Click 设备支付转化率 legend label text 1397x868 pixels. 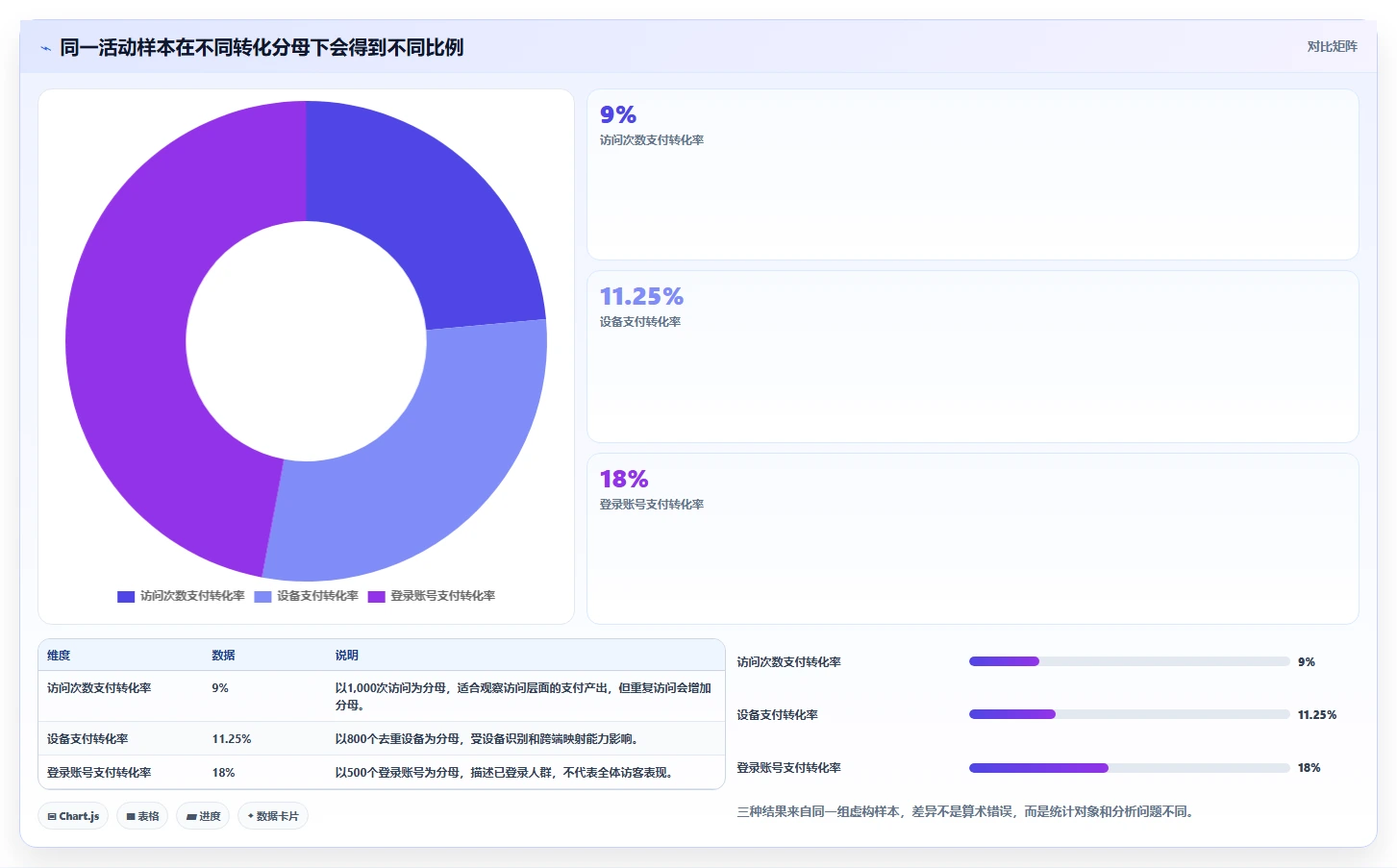(x=317, y=596)
